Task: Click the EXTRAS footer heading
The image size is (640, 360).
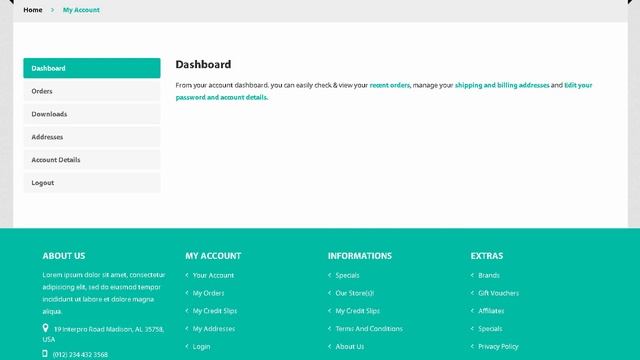Action: point(487,256)
